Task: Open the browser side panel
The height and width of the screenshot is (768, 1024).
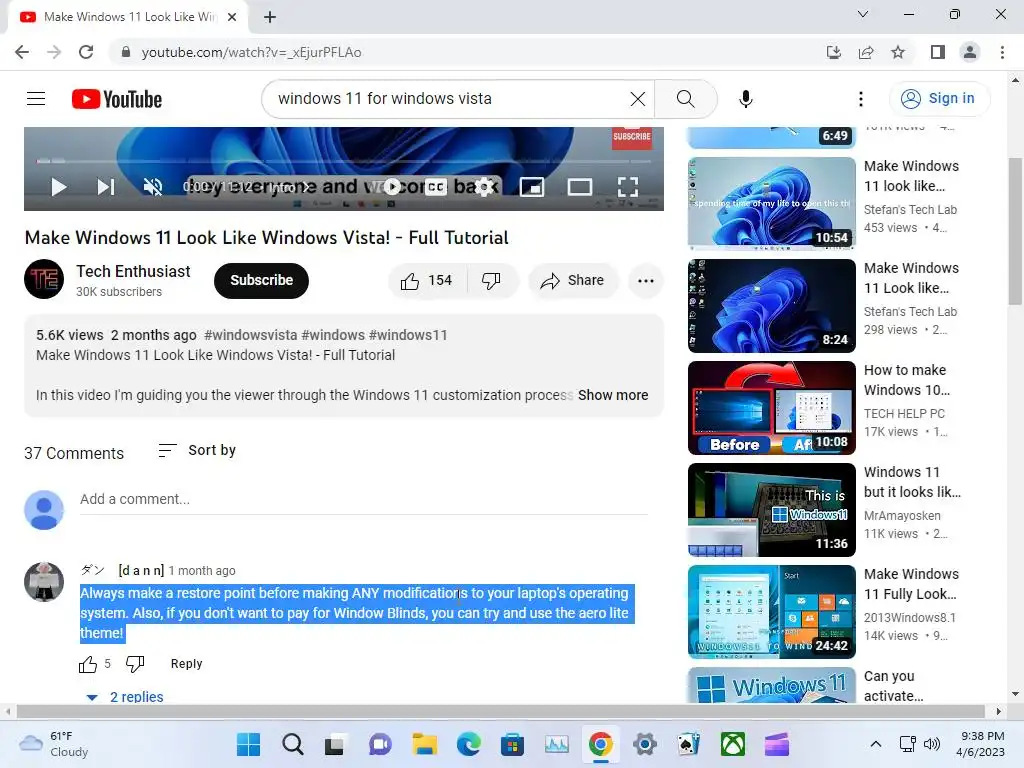Action: pos(938,52)
